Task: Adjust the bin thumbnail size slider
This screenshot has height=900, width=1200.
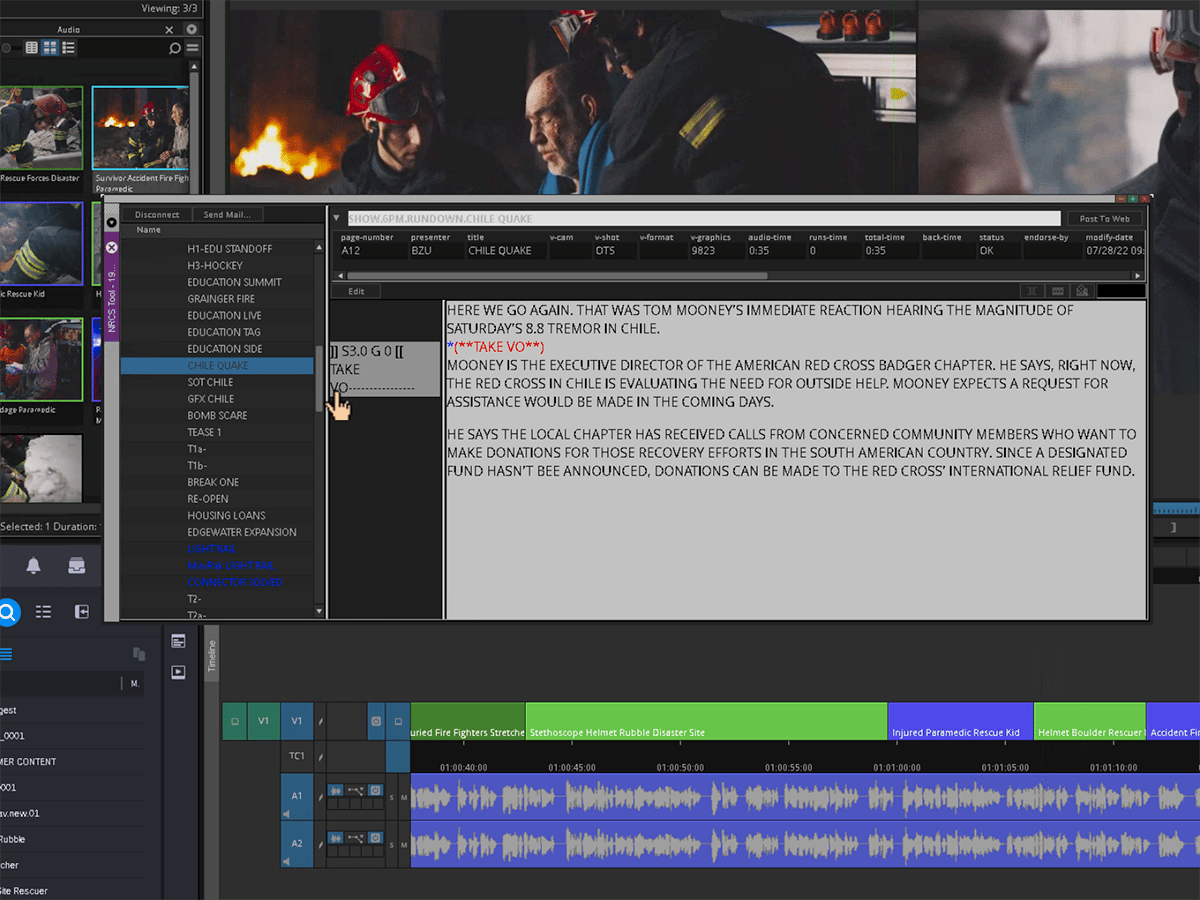Action: (7, 47)
